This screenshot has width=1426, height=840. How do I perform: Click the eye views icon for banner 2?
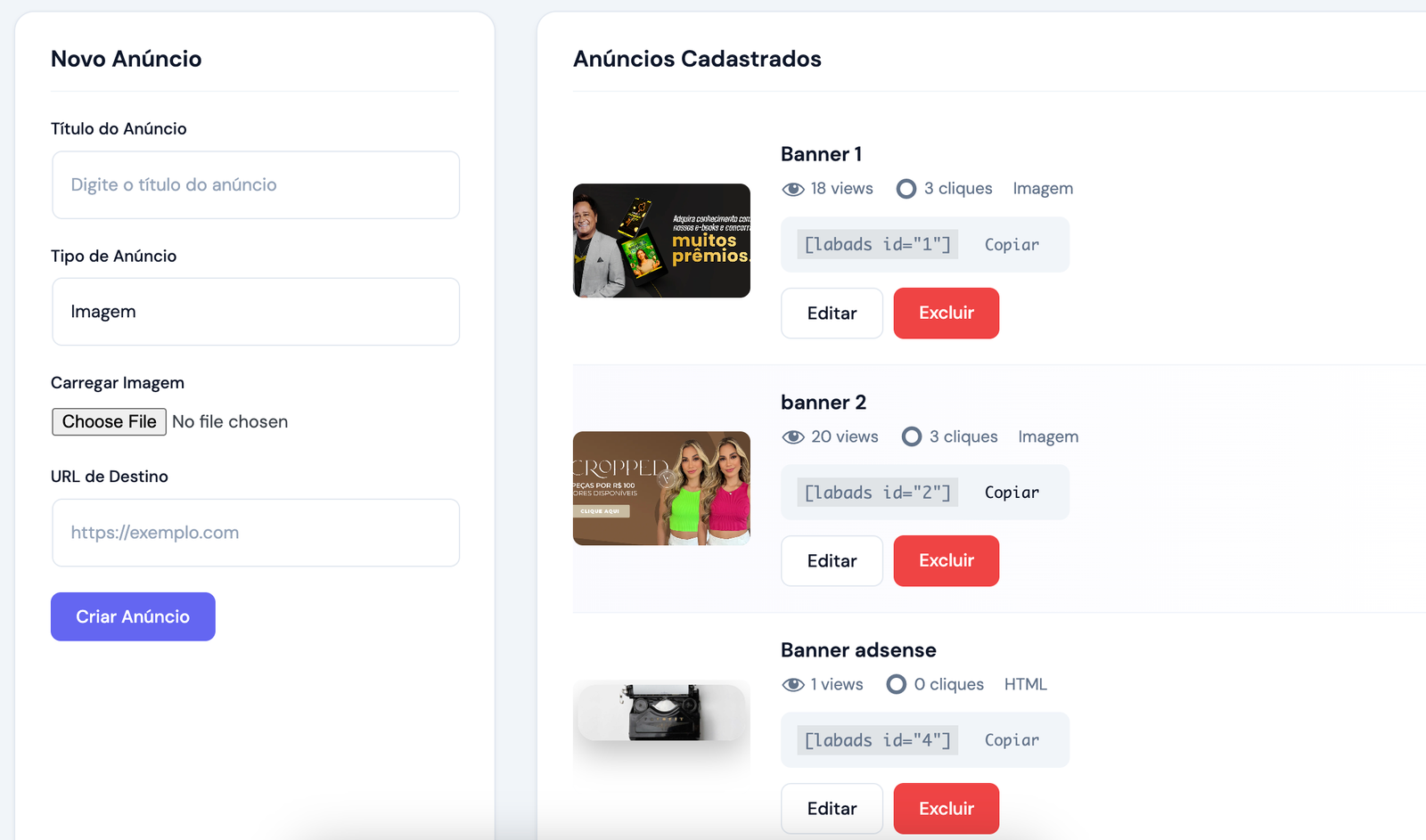793,437
